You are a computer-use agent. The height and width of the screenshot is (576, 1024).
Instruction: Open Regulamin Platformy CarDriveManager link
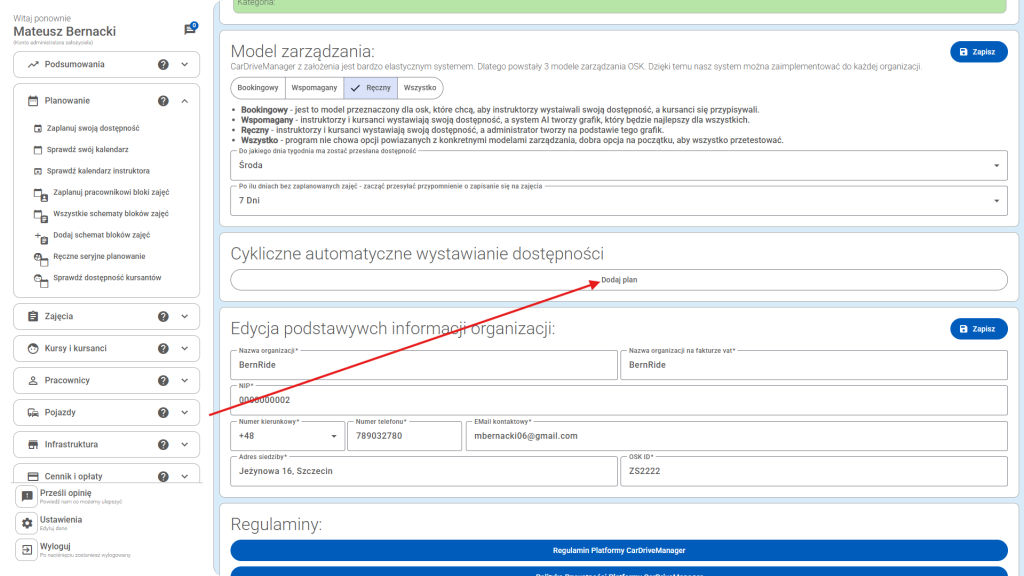pyautogui.click(x=619, y=550)
